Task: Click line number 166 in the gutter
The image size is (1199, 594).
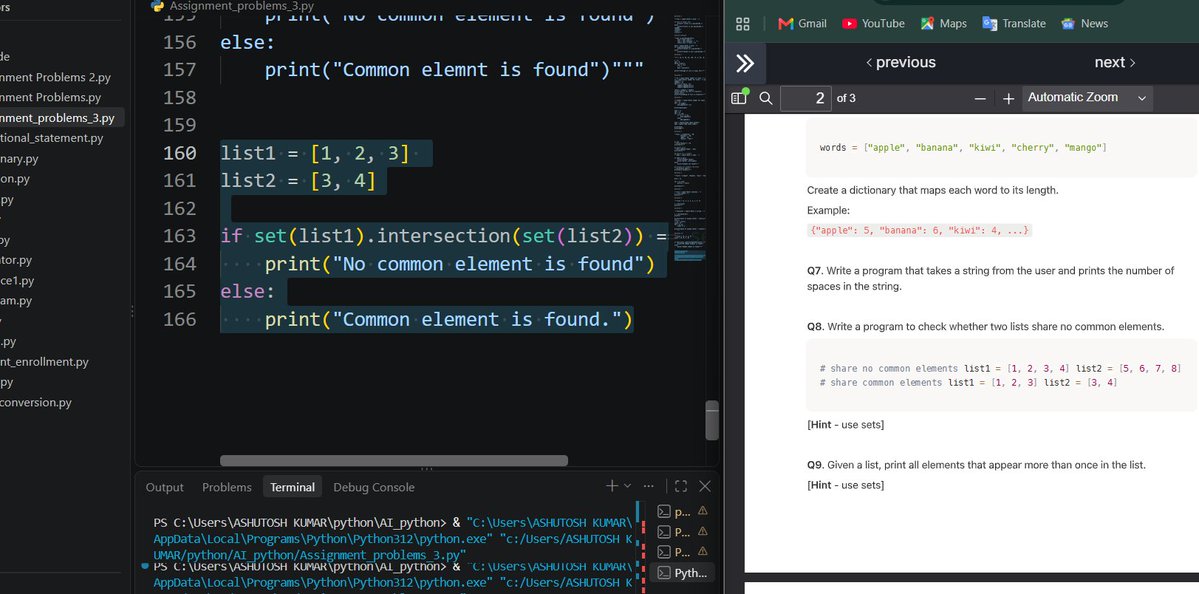Action: pos(180,320)
